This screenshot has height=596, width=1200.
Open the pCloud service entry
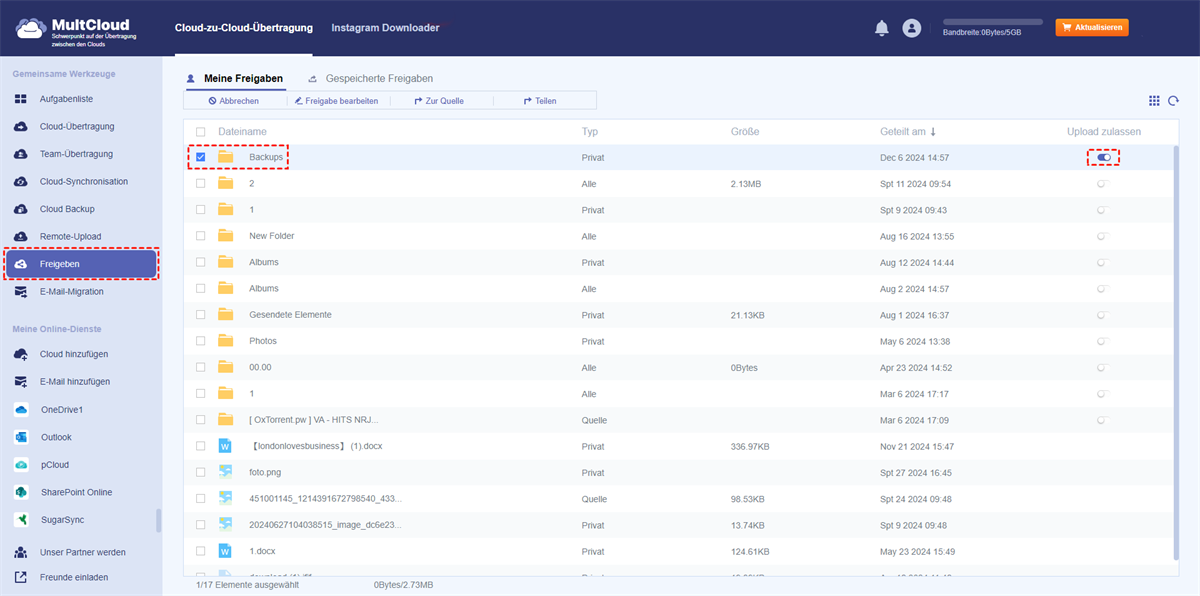click(55, 465)
